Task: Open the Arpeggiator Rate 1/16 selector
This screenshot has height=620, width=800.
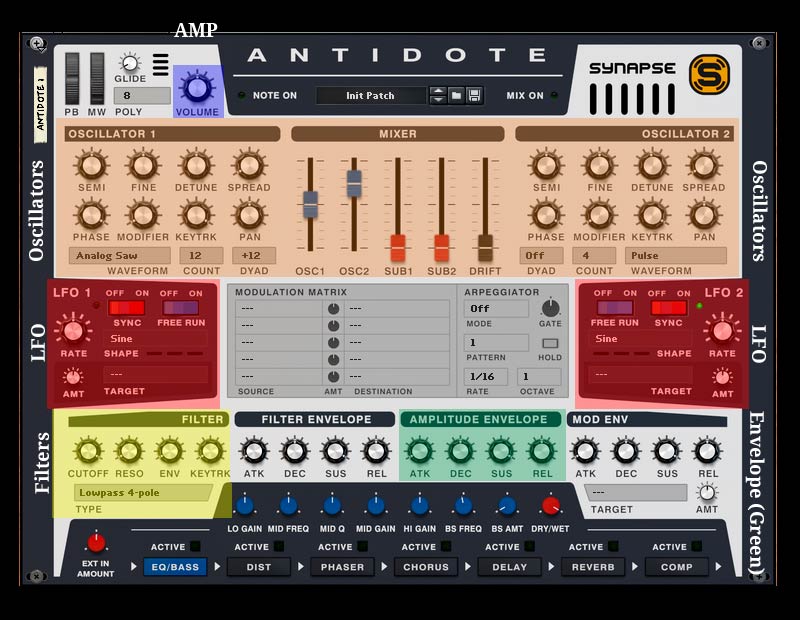Action: click(486, 377)
